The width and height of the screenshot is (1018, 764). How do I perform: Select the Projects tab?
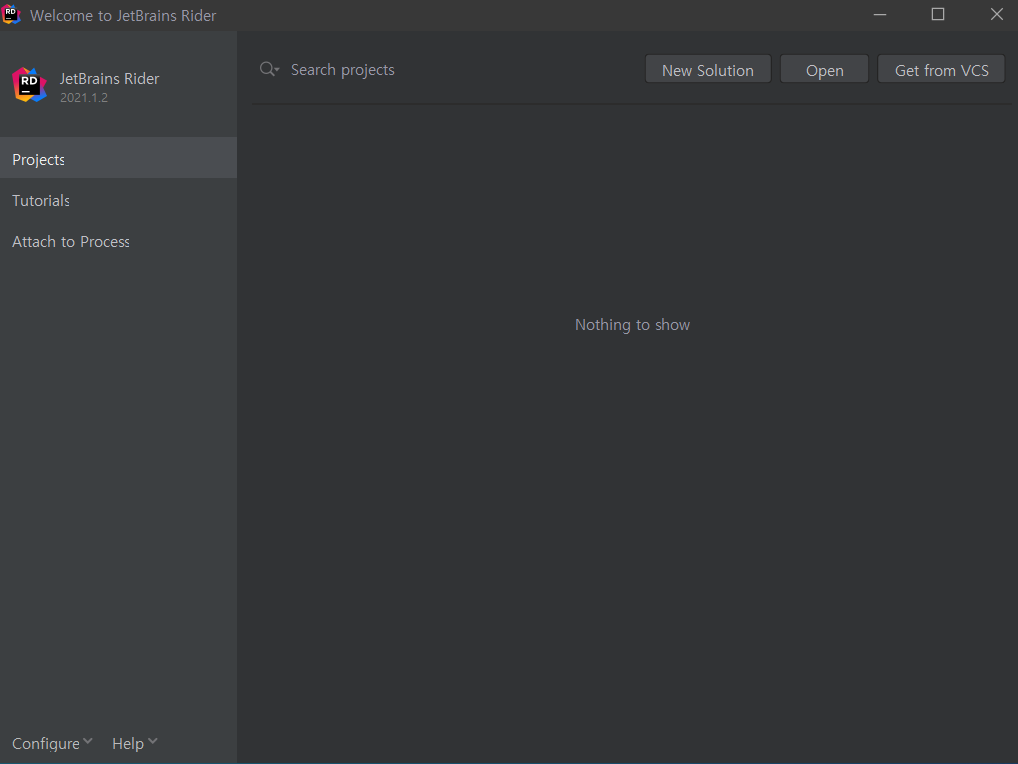coord(118,158)
